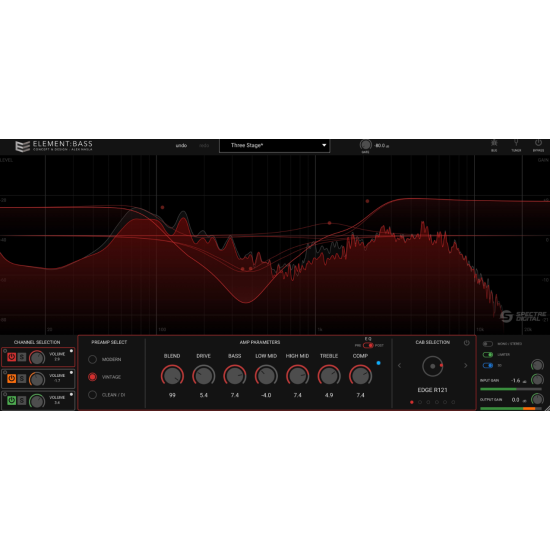The width and height of the screenshot is (550, 550).
Task: Click the Bug report icon
Action: pyautogui.click(x=494, y=143)
